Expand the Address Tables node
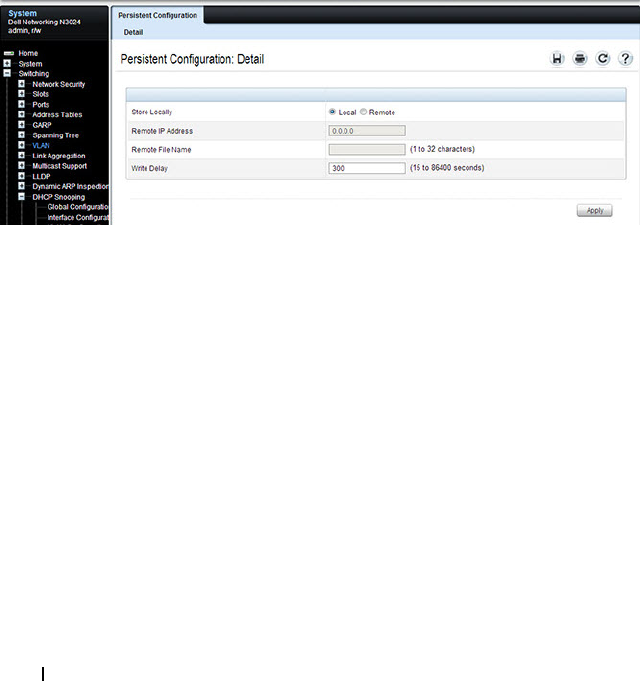641x681 pixels. pyautogui.click(x=21, y=114)
